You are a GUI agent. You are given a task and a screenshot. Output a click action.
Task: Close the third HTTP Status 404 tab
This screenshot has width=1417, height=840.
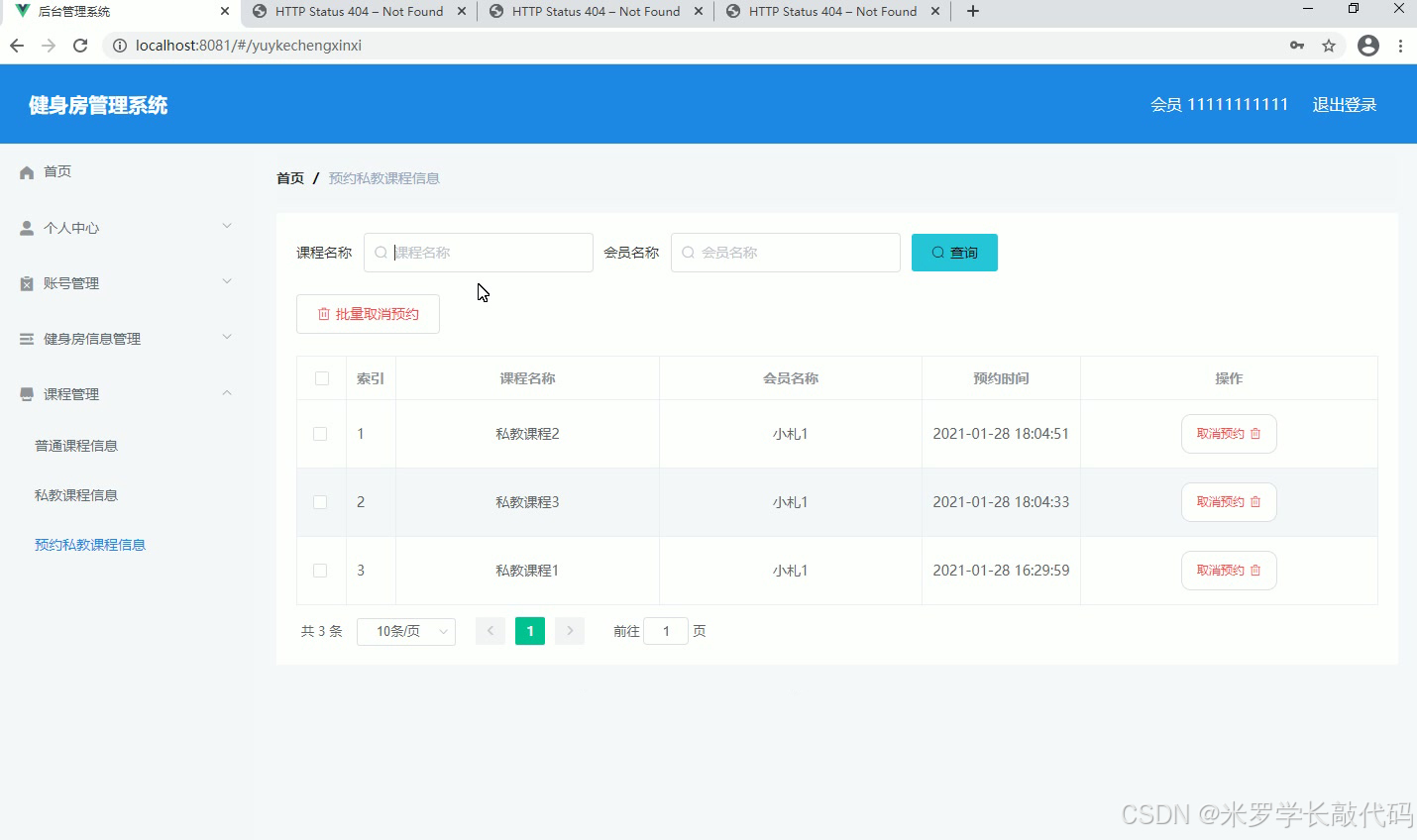(x=934, y=11)
